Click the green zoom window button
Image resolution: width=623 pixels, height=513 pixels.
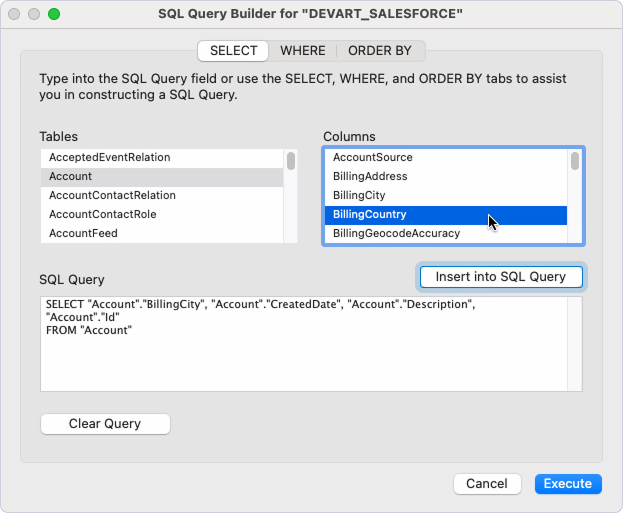tap(54, 14)
